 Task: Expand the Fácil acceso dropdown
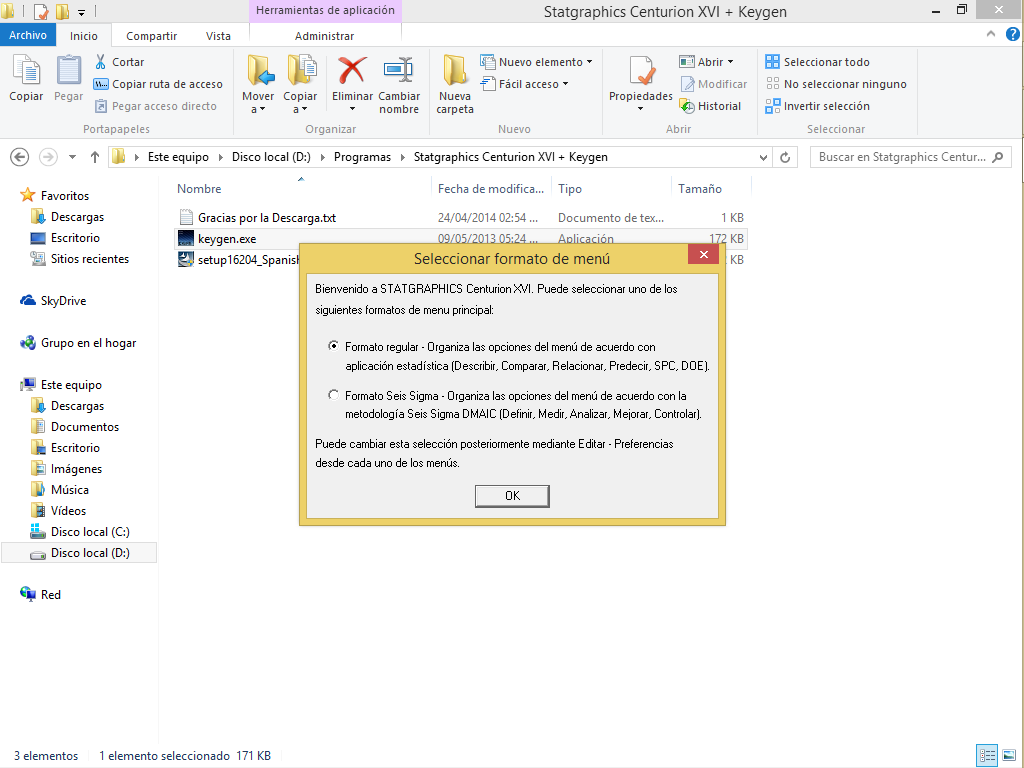coord(566,84)
